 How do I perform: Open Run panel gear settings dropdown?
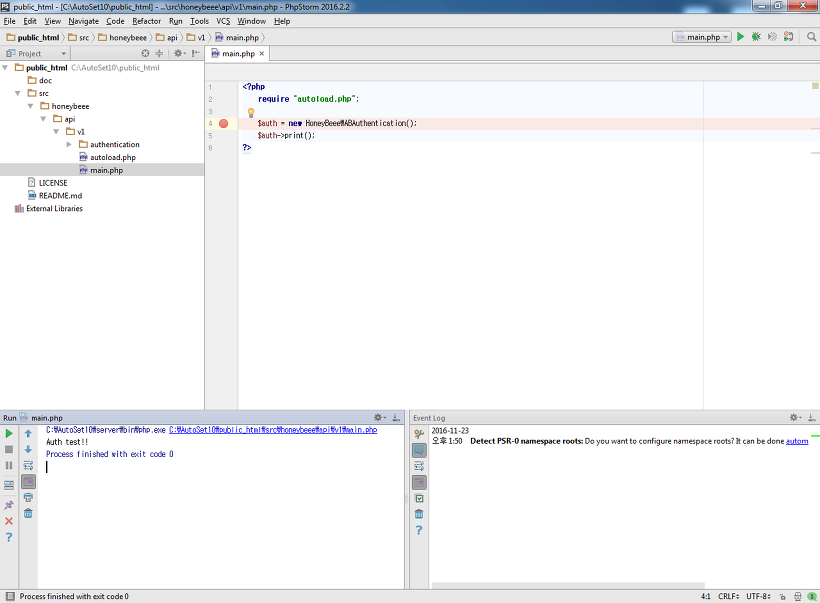coord(380,417)
